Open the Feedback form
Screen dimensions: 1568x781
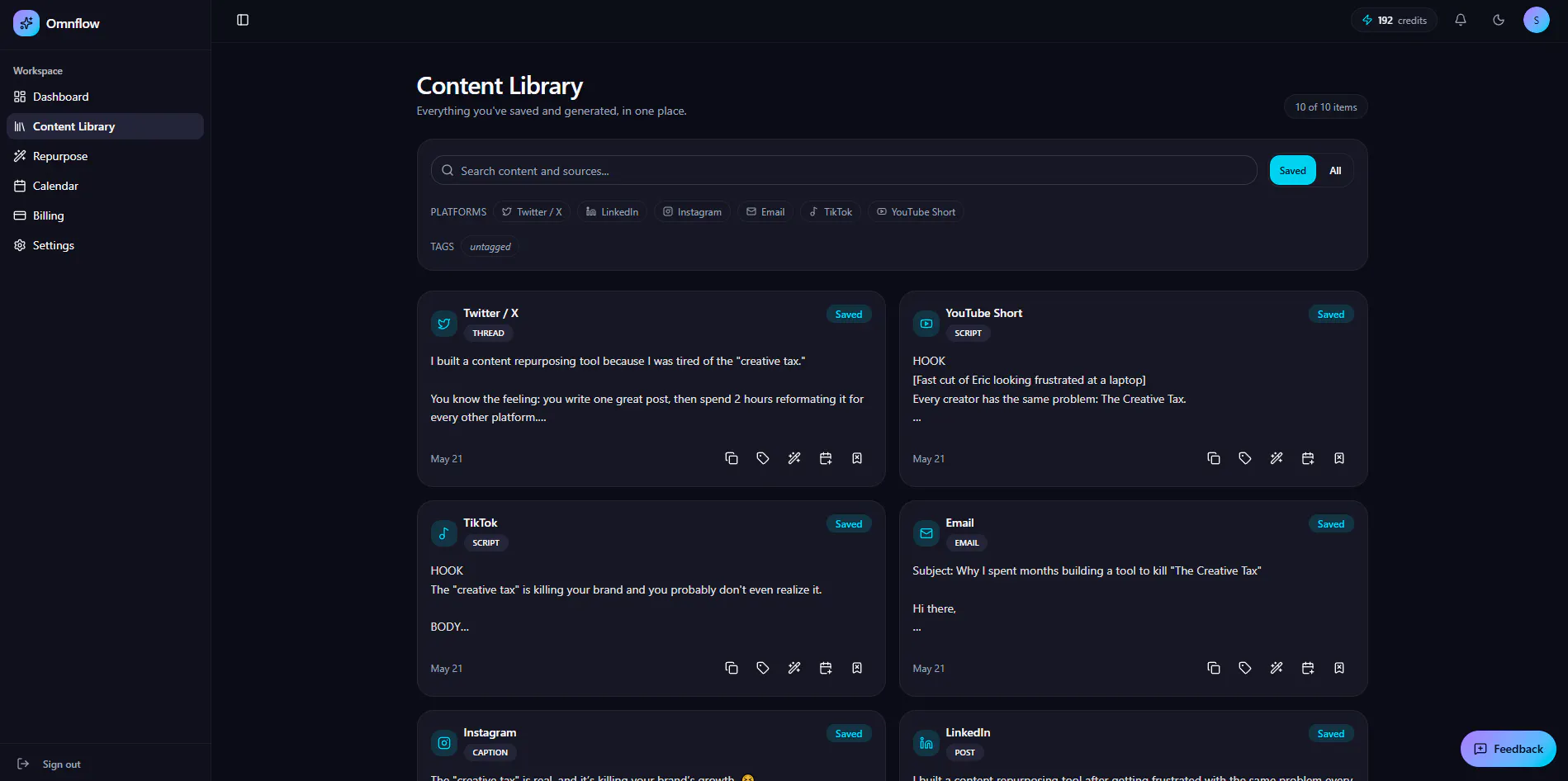tap(1509, 749)
